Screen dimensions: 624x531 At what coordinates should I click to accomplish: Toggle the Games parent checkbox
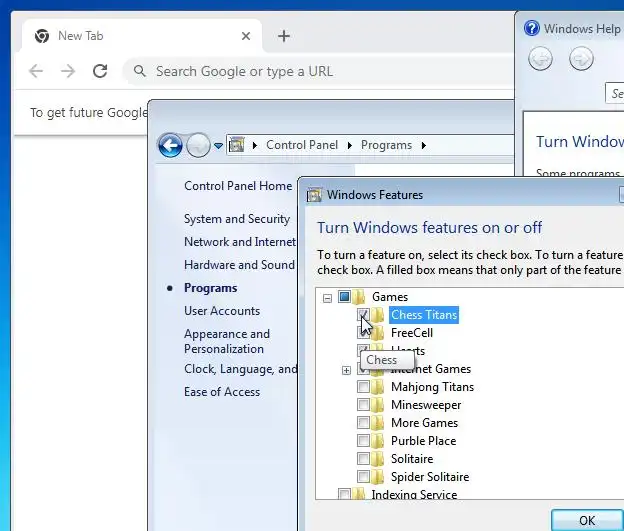[x=344, y=297]
